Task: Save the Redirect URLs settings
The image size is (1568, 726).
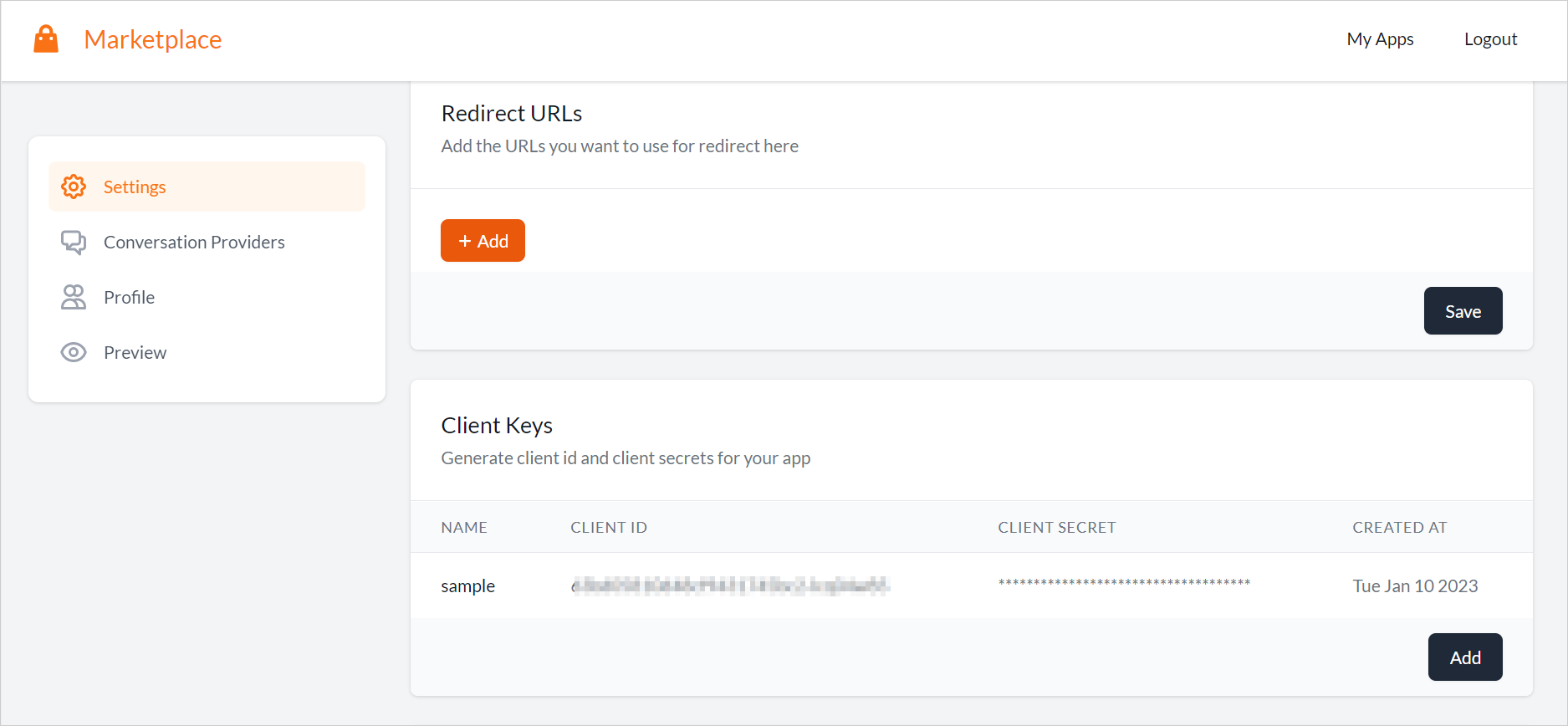Action: click(1463, 311)
